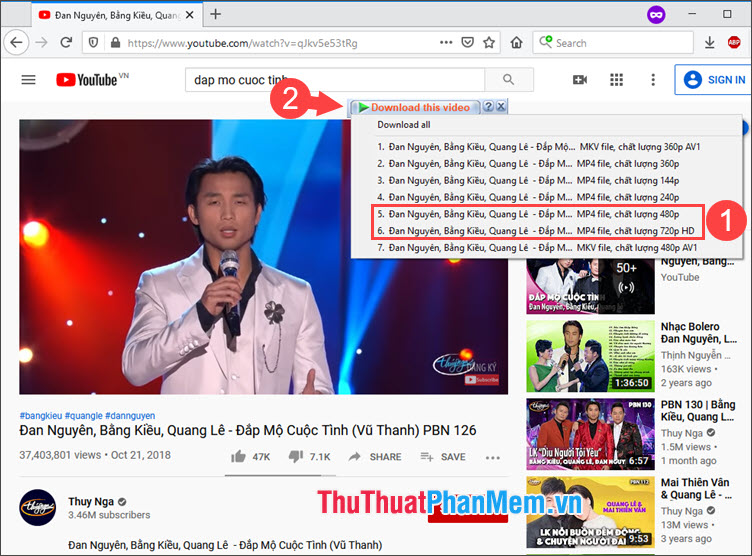The height and width of the screenshot is (556, 752).
Task: Click the Download this video button
Action: pyautogui.click(x=414, y=107)
